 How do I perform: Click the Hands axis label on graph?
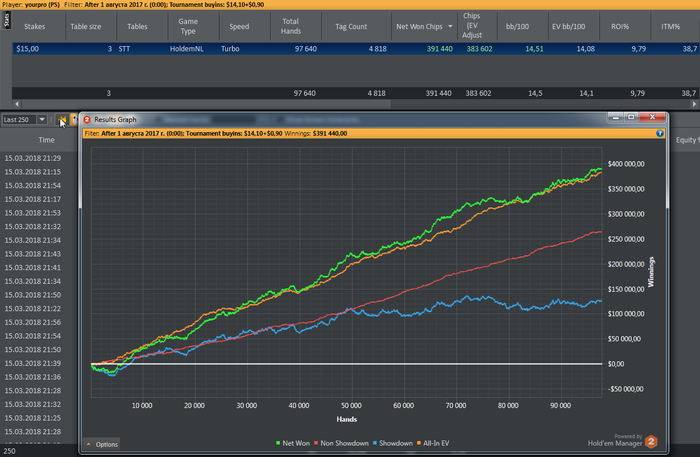pos(346,419)
